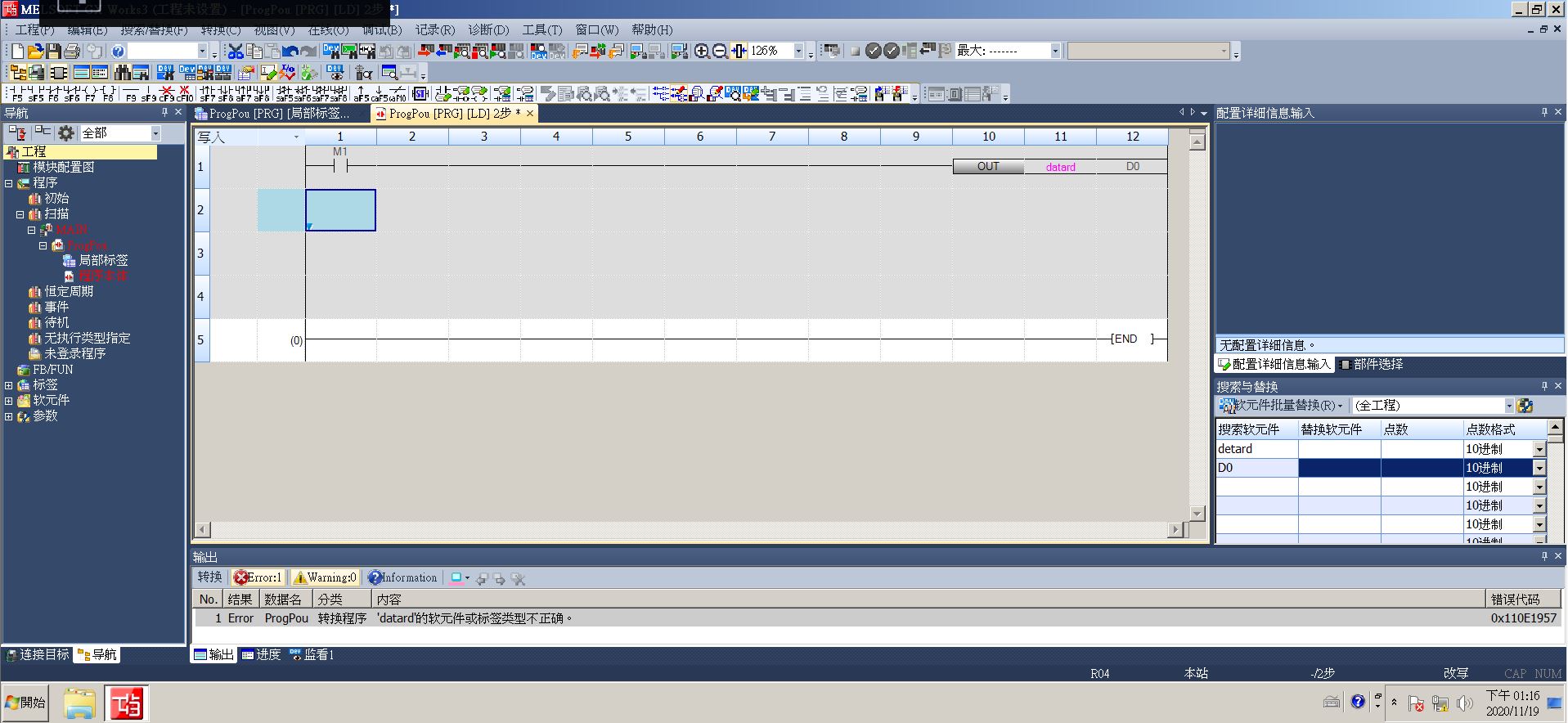This screenshot has height=723, width=1568.
Task: Click the Zoom Out magnifier icon
Action: pos(720,51)
